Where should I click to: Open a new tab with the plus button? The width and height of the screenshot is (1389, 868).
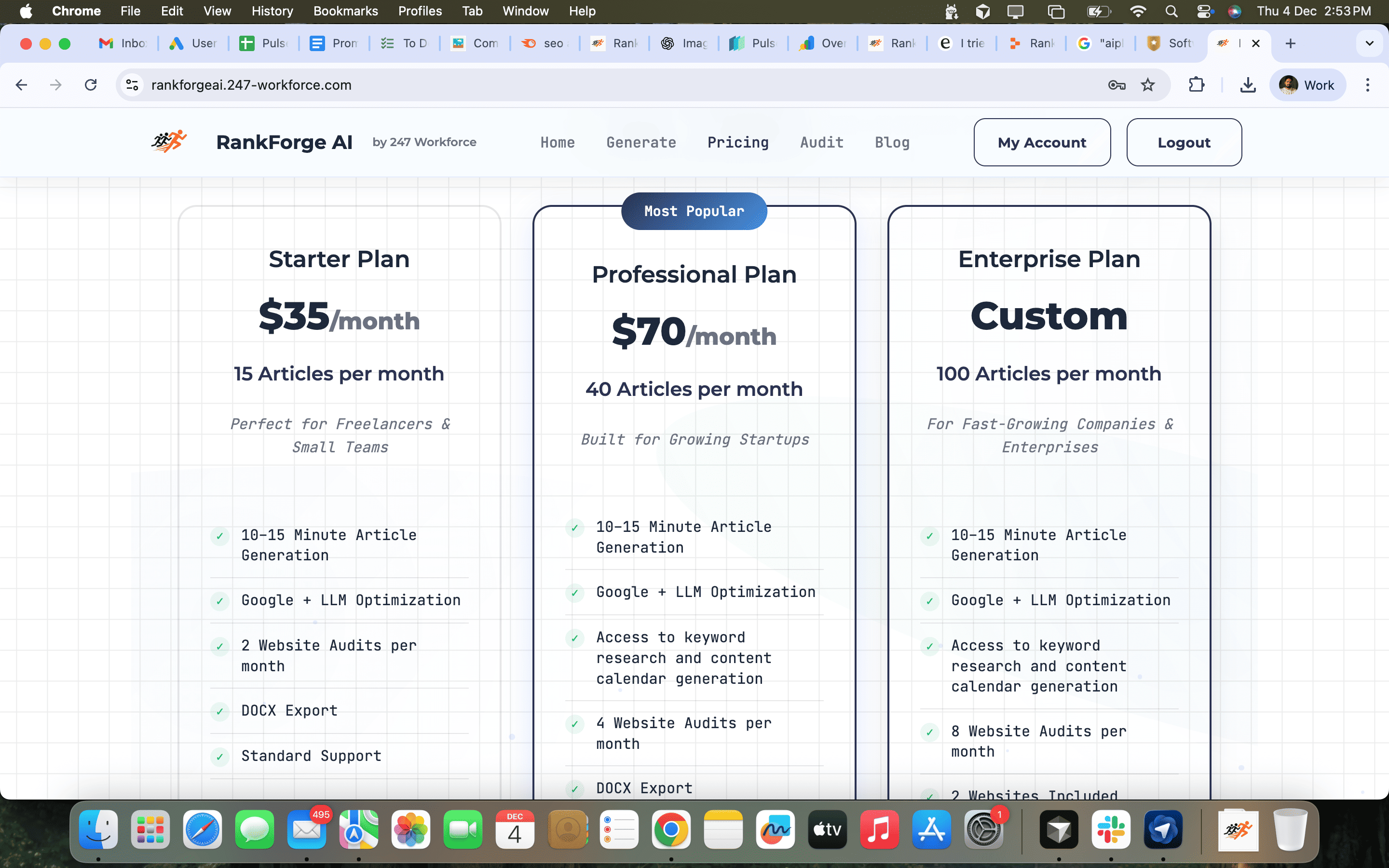(1290, 43)
